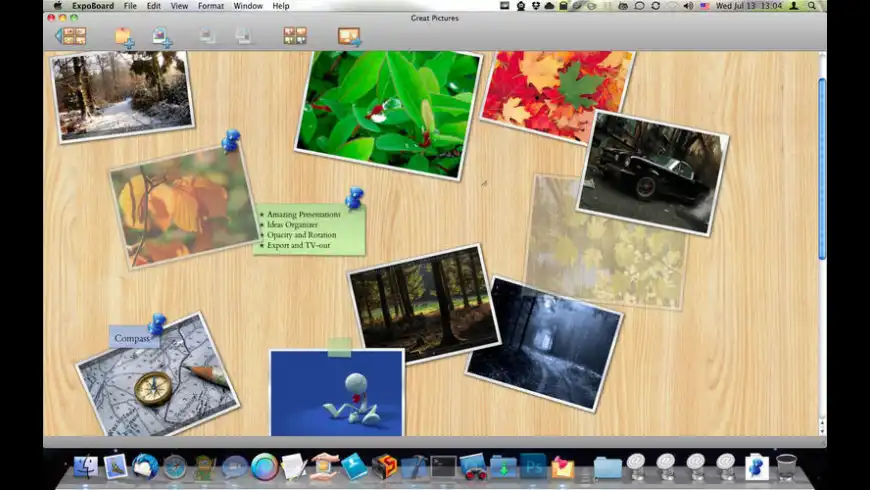Click the back-to-boards icon in toolbar
This screenshot has height=490, width=870.
click(70, 36)
